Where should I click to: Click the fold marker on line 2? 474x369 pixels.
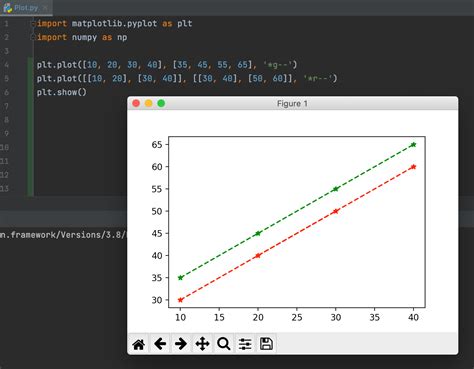coord(33,37)
